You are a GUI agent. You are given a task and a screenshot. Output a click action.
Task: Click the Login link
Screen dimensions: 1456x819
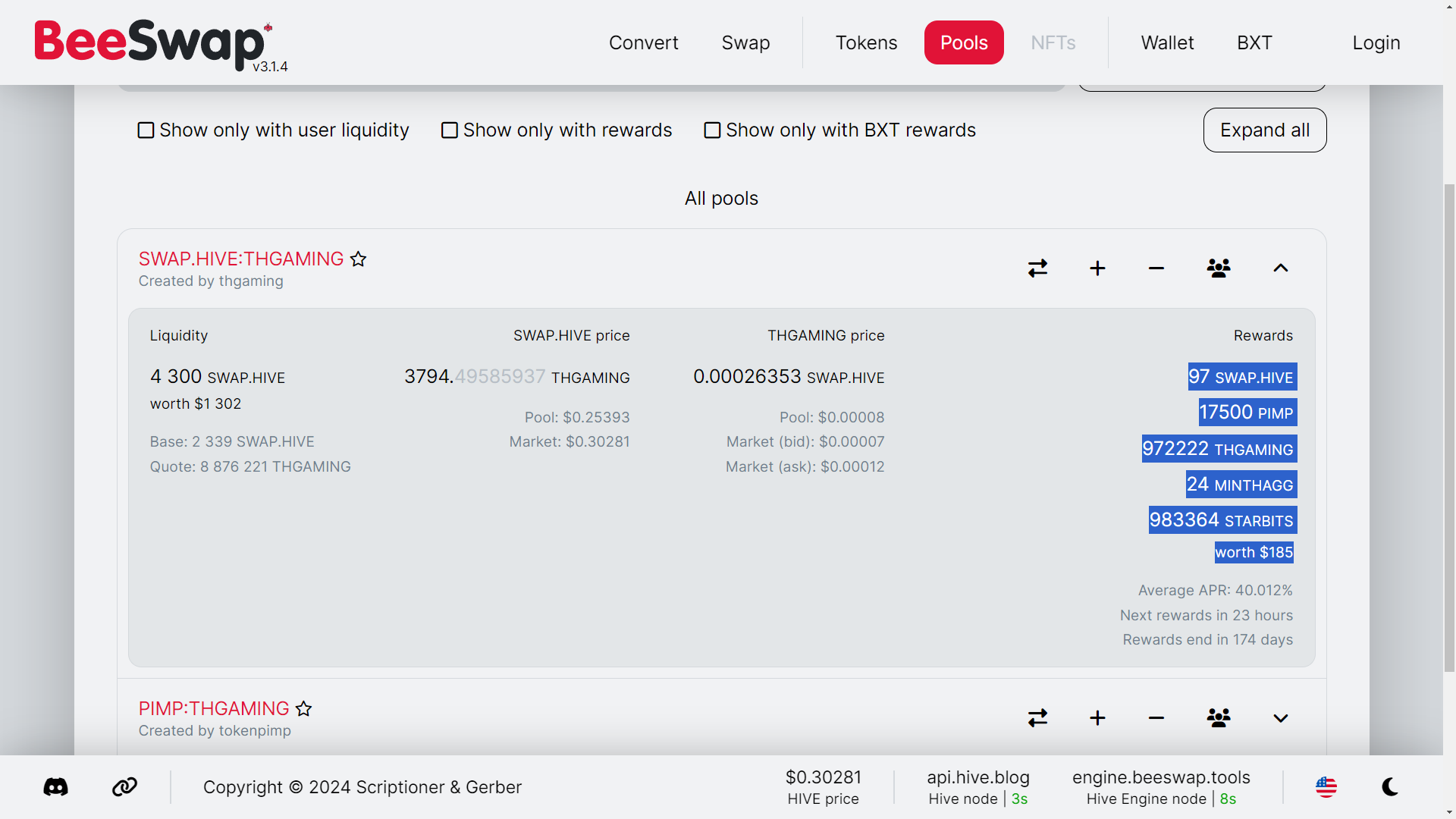(x=1376, y=43)
